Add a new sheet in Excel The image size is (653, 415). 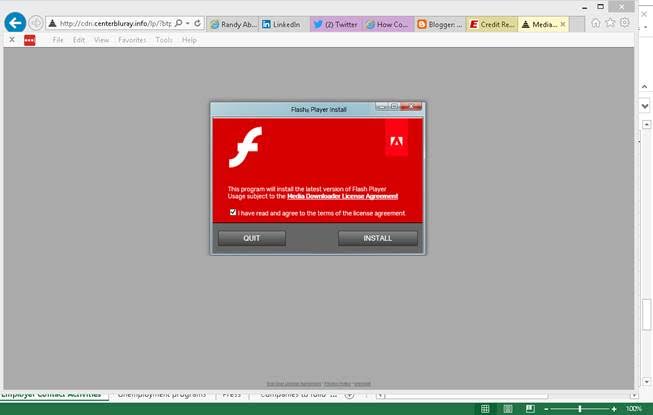(350, 395)
